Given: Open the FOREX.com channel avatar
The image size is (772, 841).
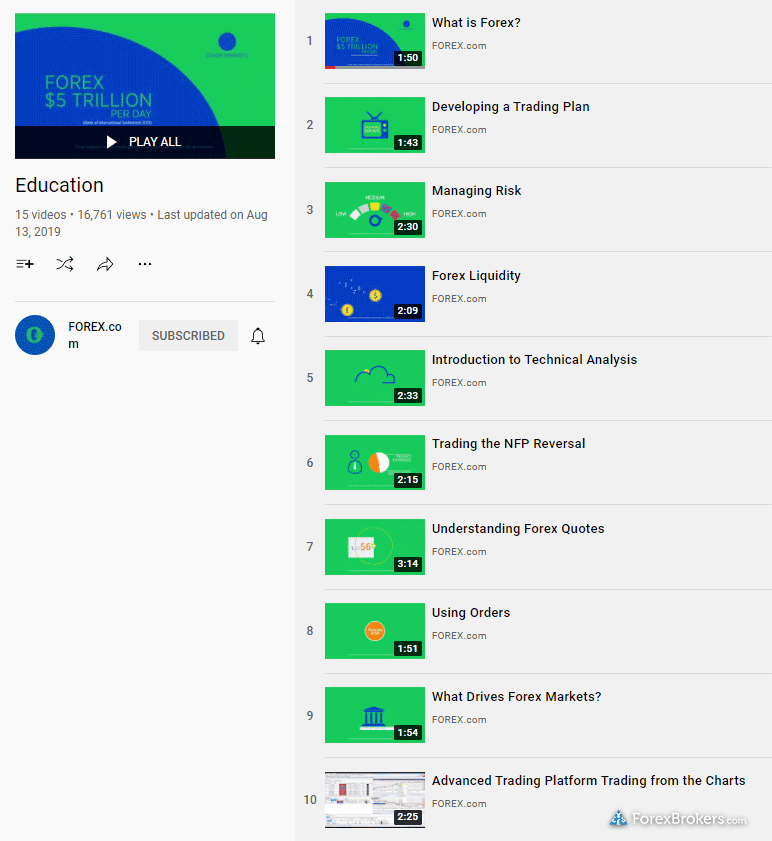Looking at the screenshot, I should pyautogui.click(x=35, y=335).
